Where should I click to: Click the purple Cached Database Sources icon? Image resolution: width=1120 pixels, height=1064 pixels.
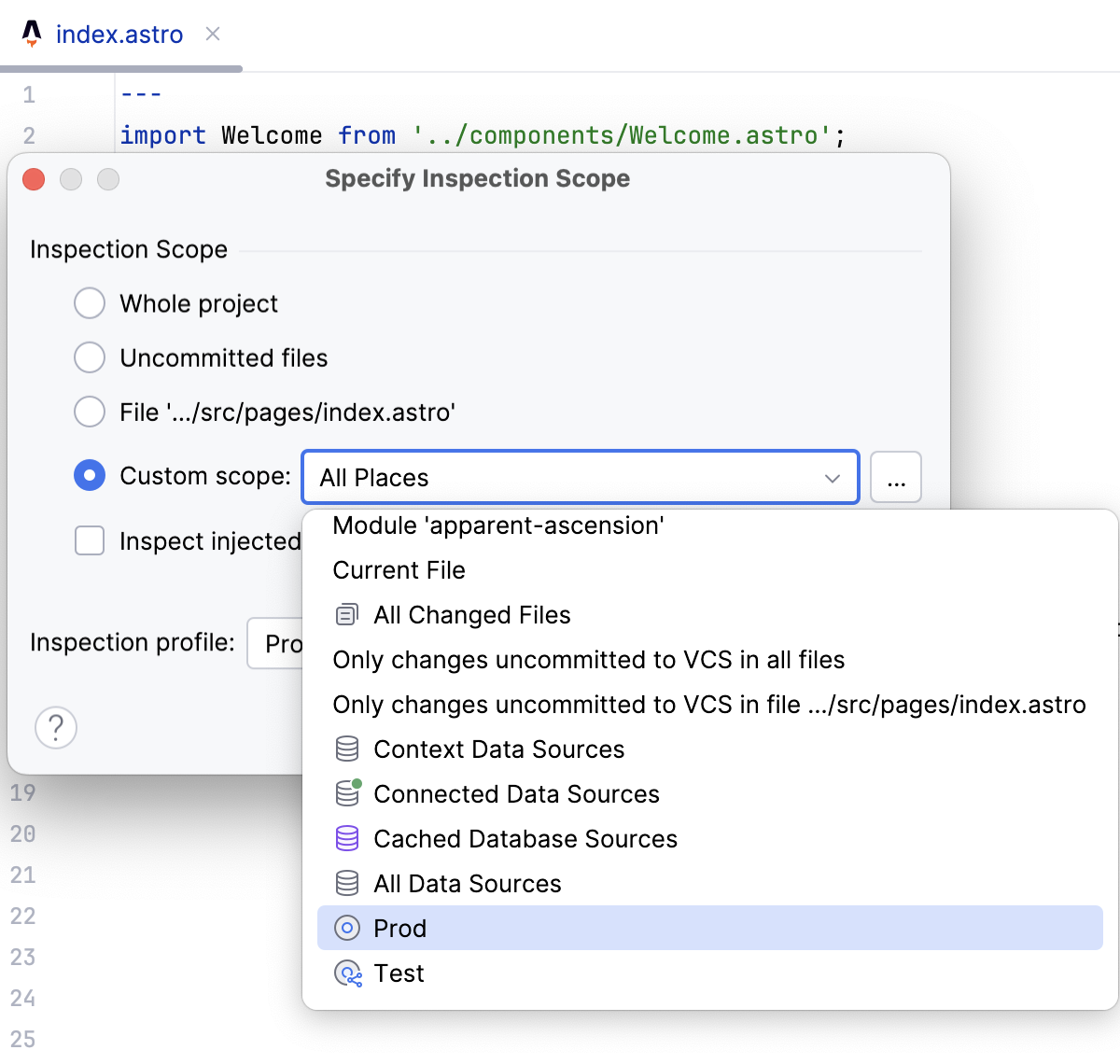click(x=347, y=839)
